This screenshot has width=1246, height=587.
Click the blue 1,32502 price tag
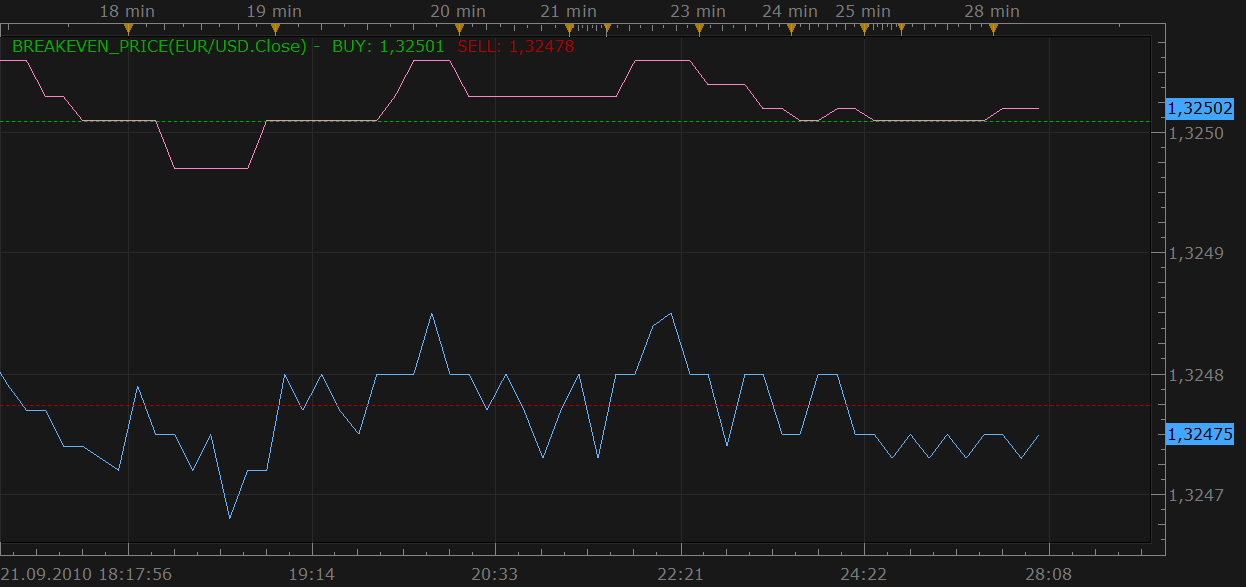tap(1199, 108)
